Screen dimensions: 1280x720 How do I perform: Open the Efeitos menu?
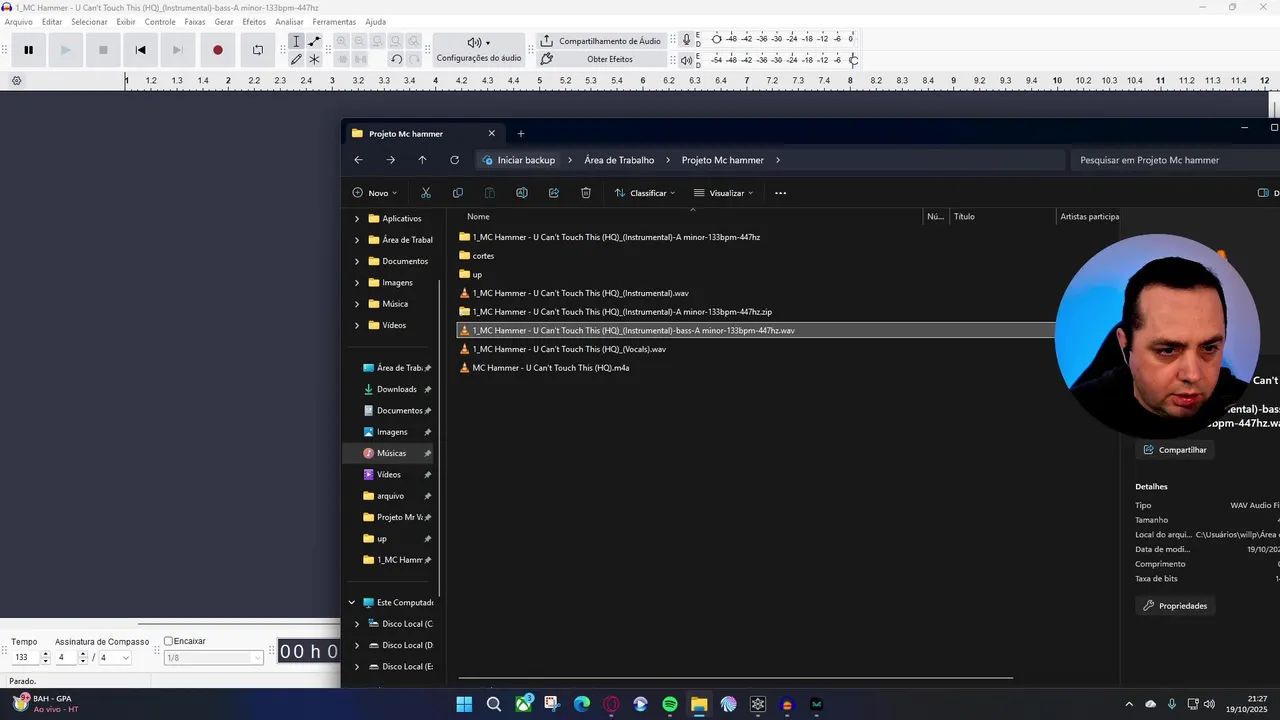point(254,22)
